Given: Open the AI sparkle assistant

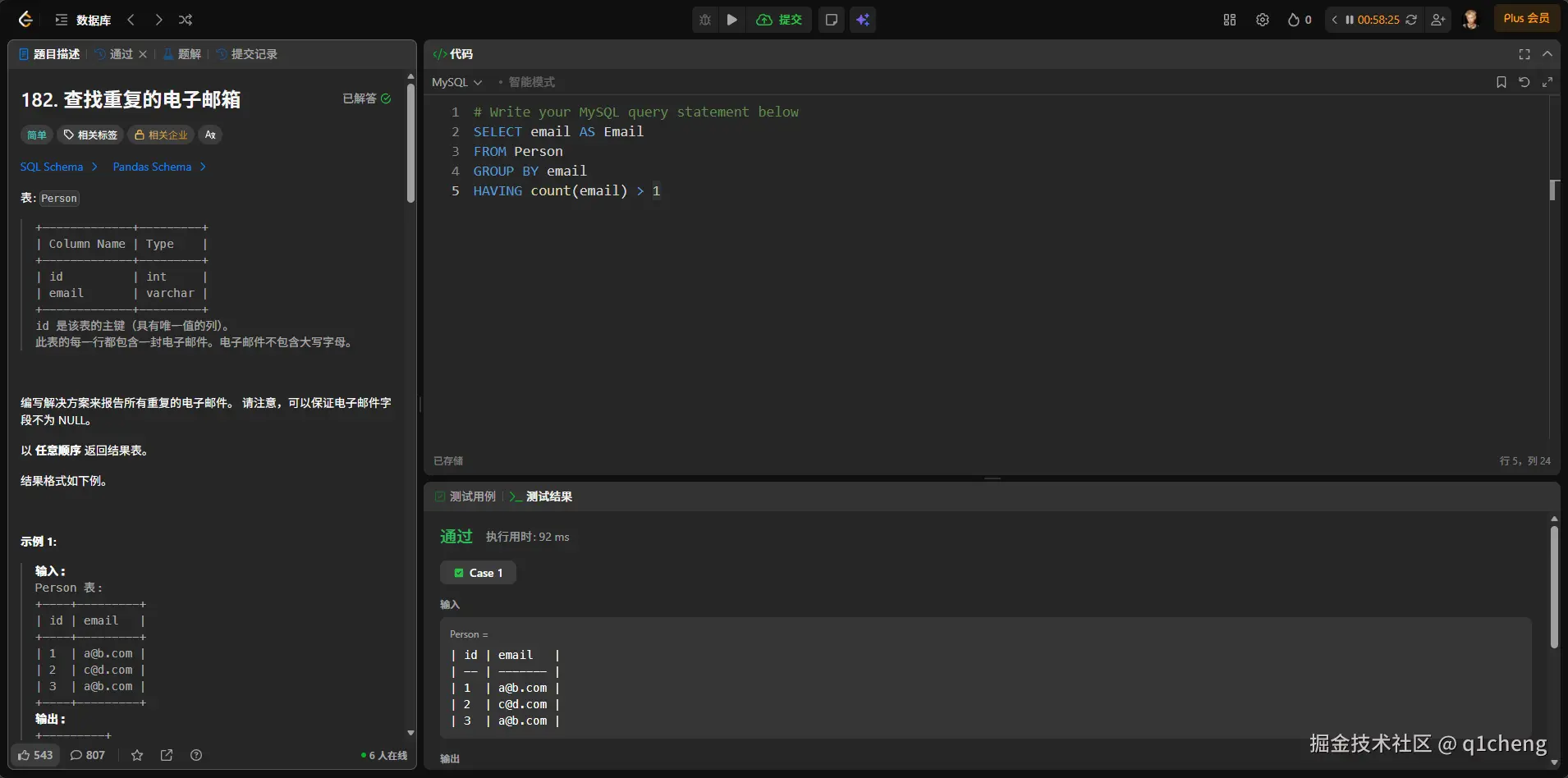Looking at the screenshot, I should click(863, 20).
